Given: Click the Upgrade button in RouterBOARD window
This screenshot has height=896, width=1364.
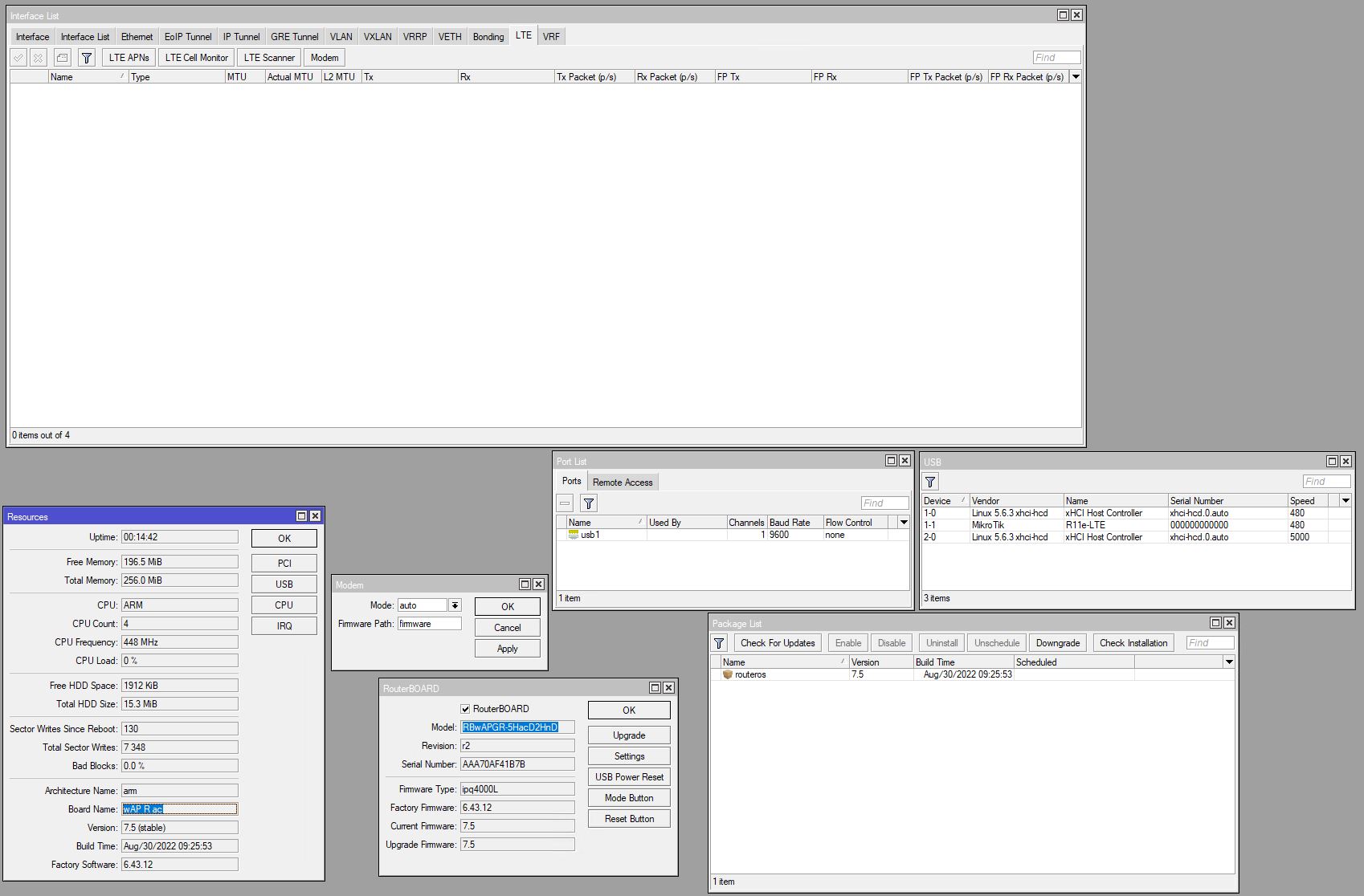Looking at the screenshot, I should [629, 735].
